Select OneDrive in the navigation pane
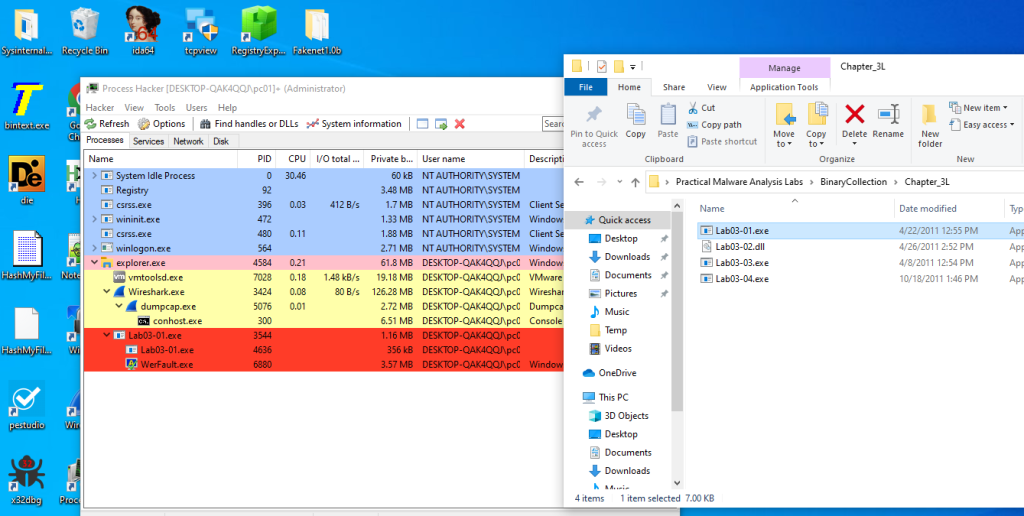This screenshot has width=1024, height=516. coord(617,373)
